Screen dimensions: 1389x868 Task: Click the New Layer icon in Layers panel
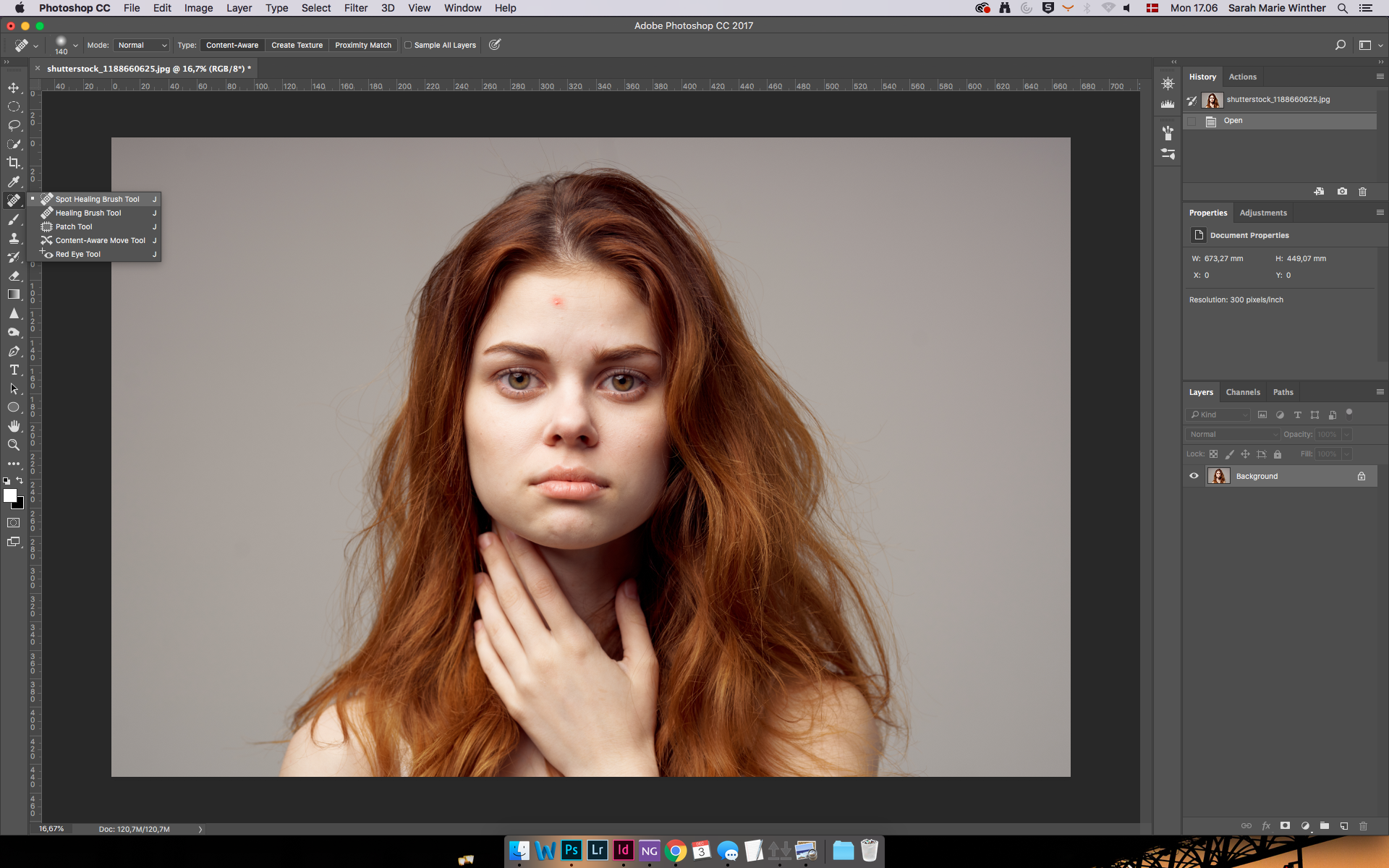[x=1344, y=826]
